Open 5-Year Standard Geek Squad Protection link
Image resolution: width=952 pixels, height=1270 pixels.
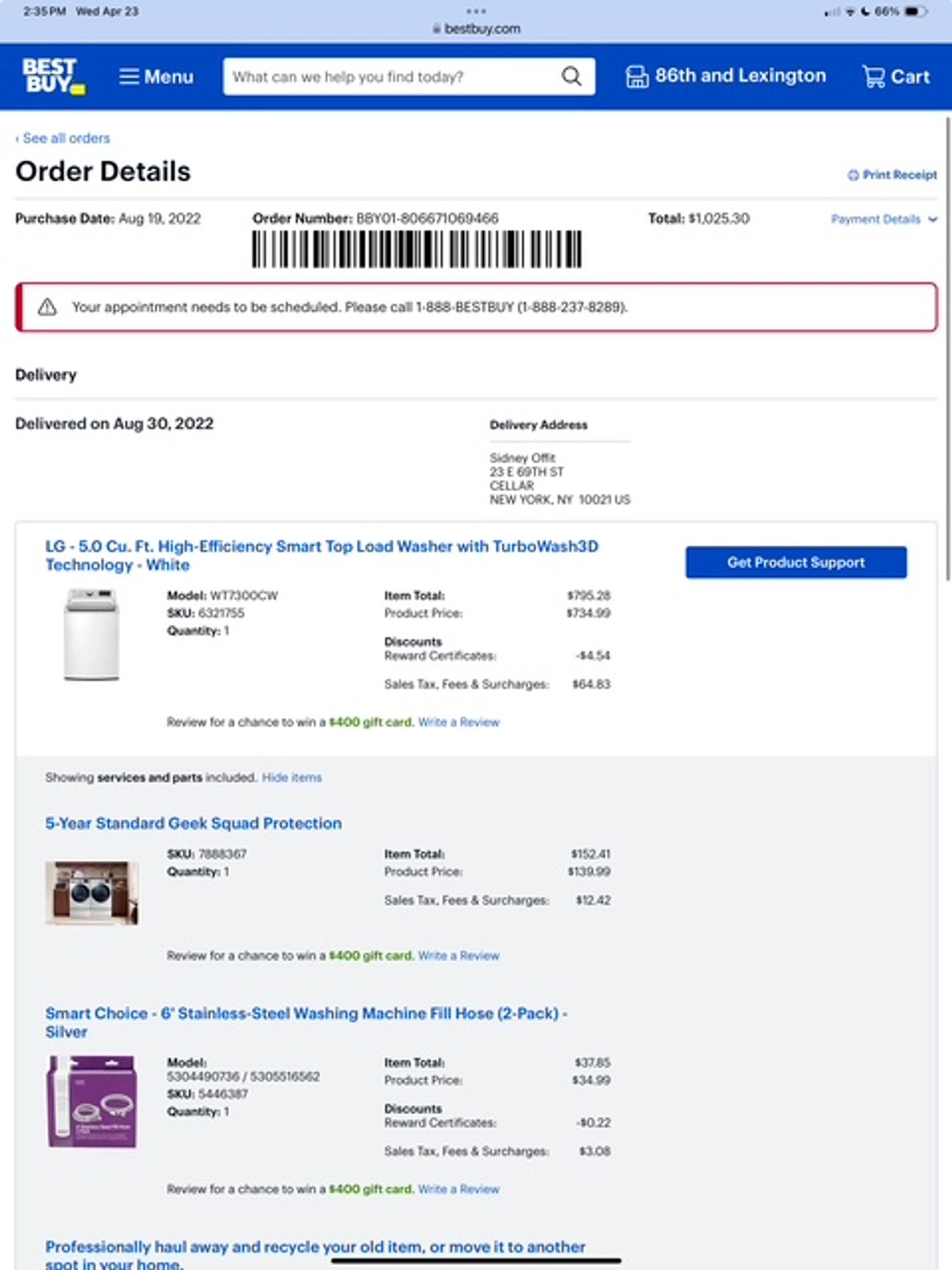(193, 824)
